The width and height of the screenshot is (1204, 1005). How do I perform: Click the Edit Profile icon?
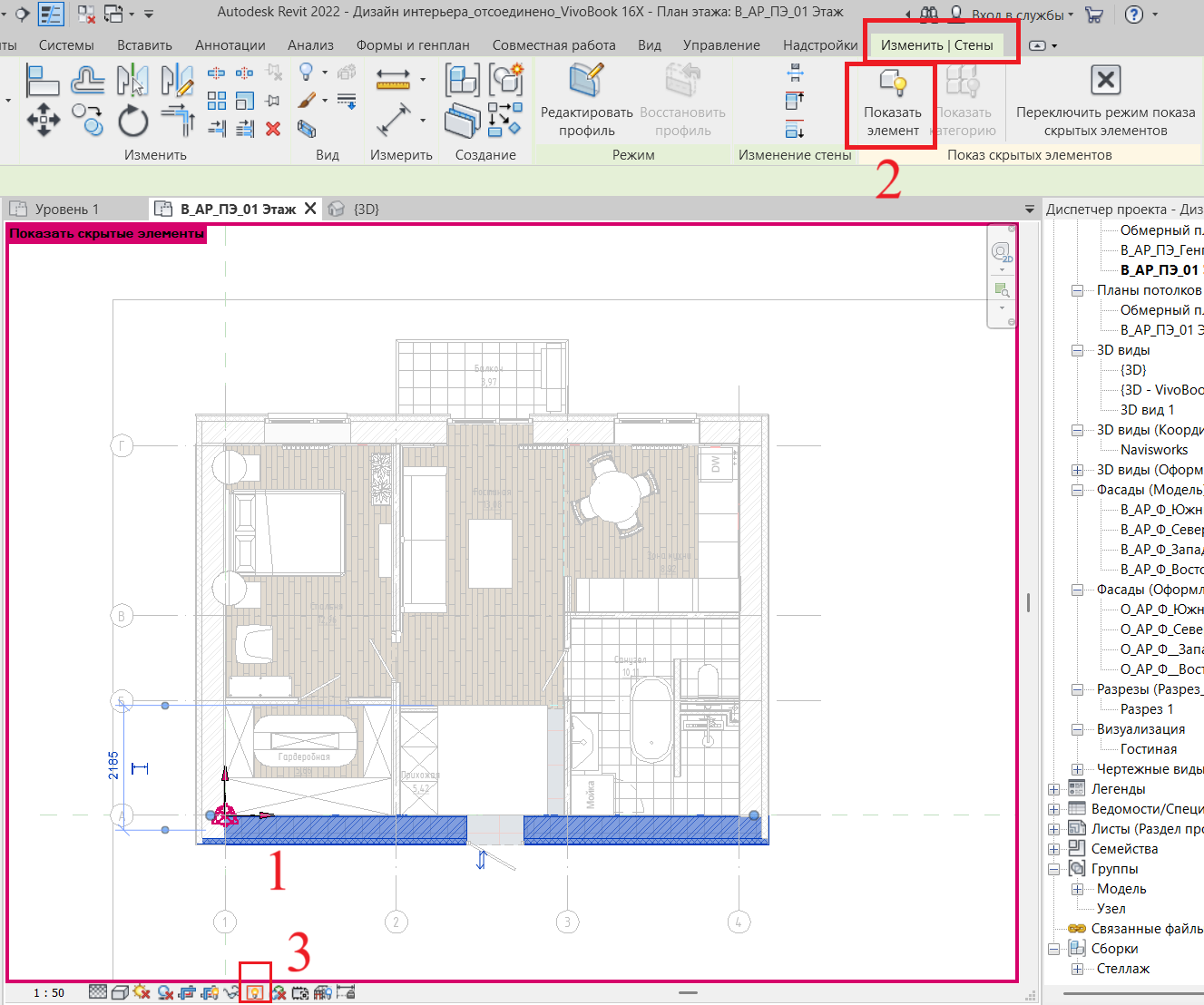click(x=587, y=80)
